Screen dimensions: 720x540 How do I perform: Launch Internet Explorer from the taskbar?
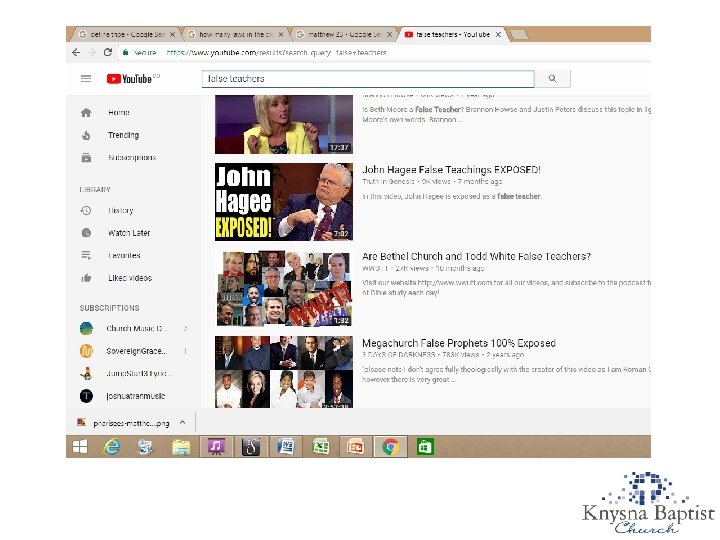(x=112, y=446)
